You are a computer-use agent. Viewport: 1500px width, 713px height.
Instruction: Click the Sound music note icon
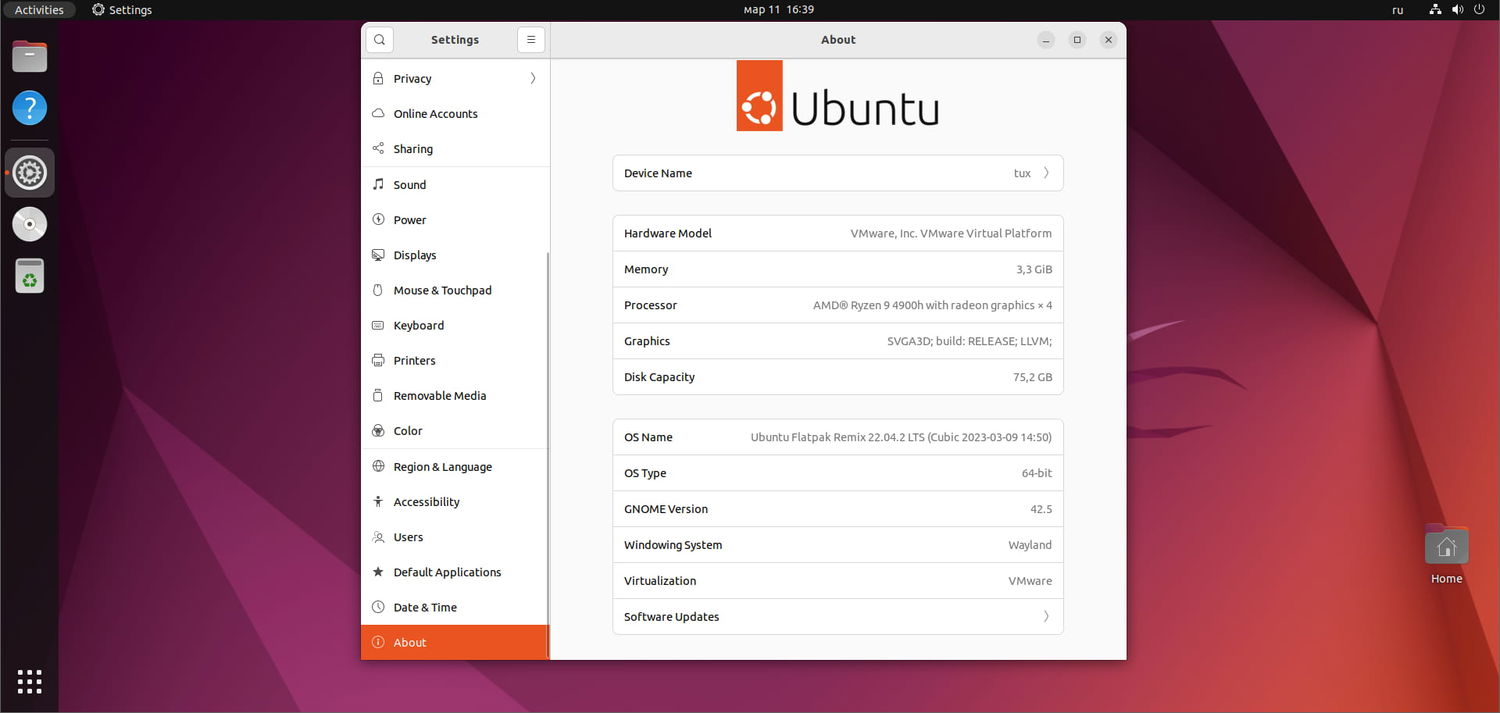(x=378, y=184)
